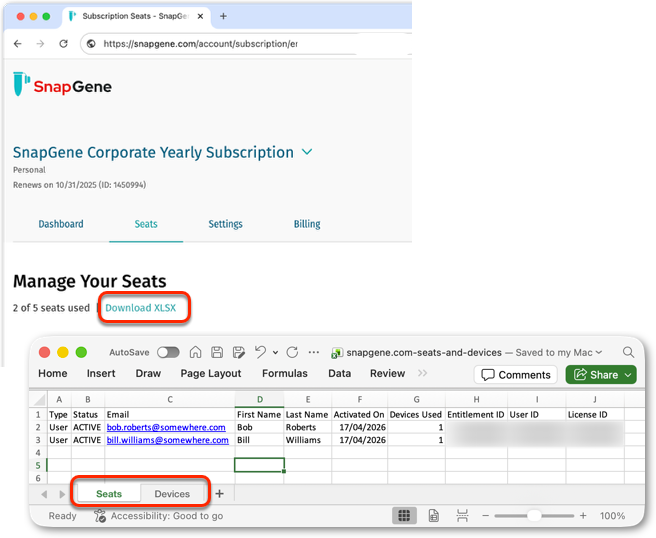Screen dimensions: 656x538
Task: Click bill.williams@somewhere.com email link
Action: point(168,440)
